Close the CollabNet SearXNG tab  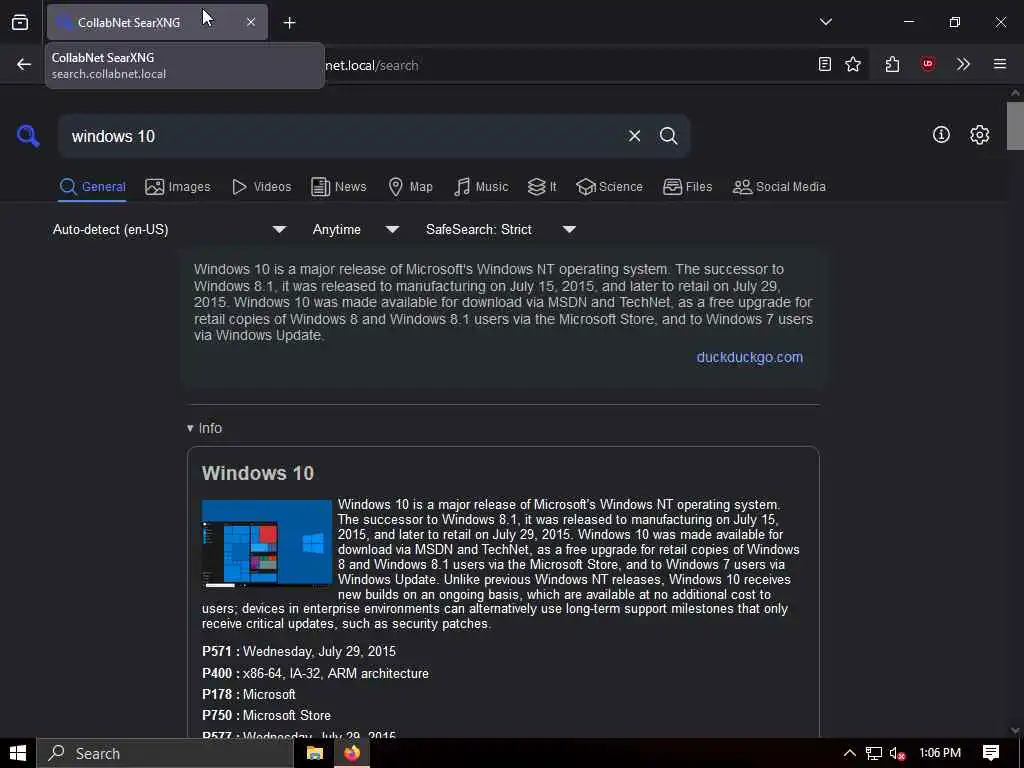click(251, 22)
